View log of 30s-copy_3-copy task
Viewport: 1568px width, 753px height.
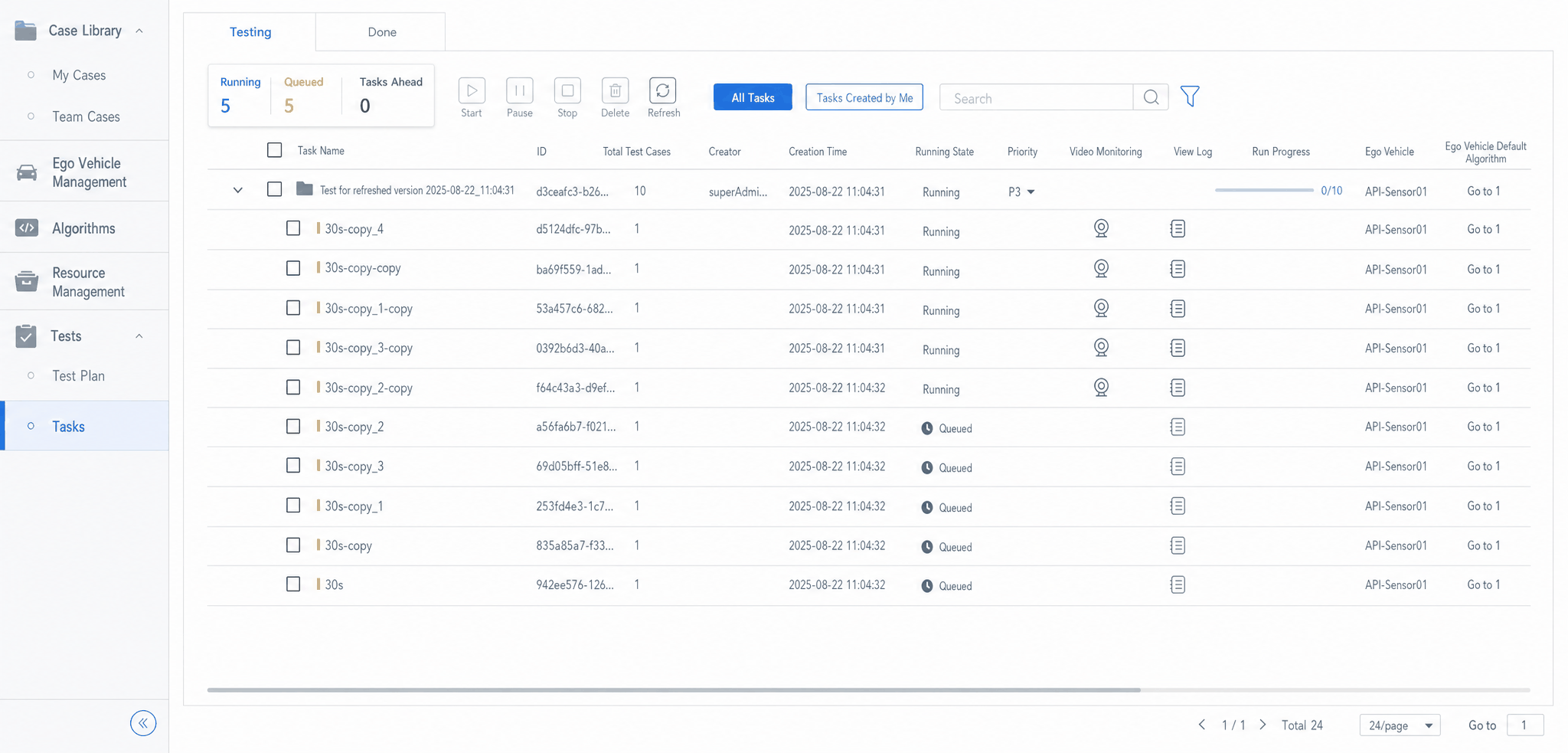(1178, 348)
